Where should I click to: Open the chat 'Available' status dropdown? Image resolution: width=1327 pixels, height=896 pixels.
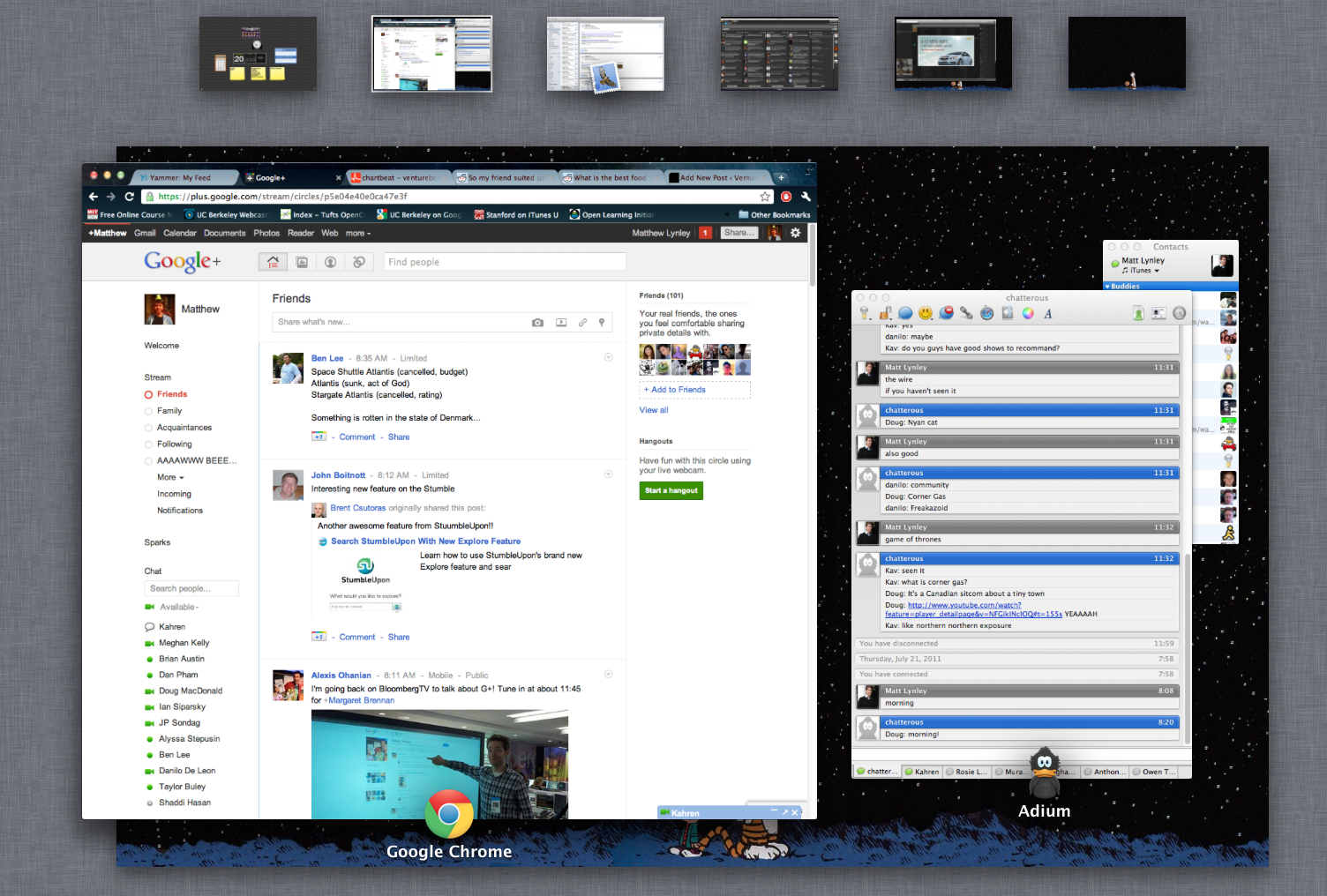click(179, 607)
